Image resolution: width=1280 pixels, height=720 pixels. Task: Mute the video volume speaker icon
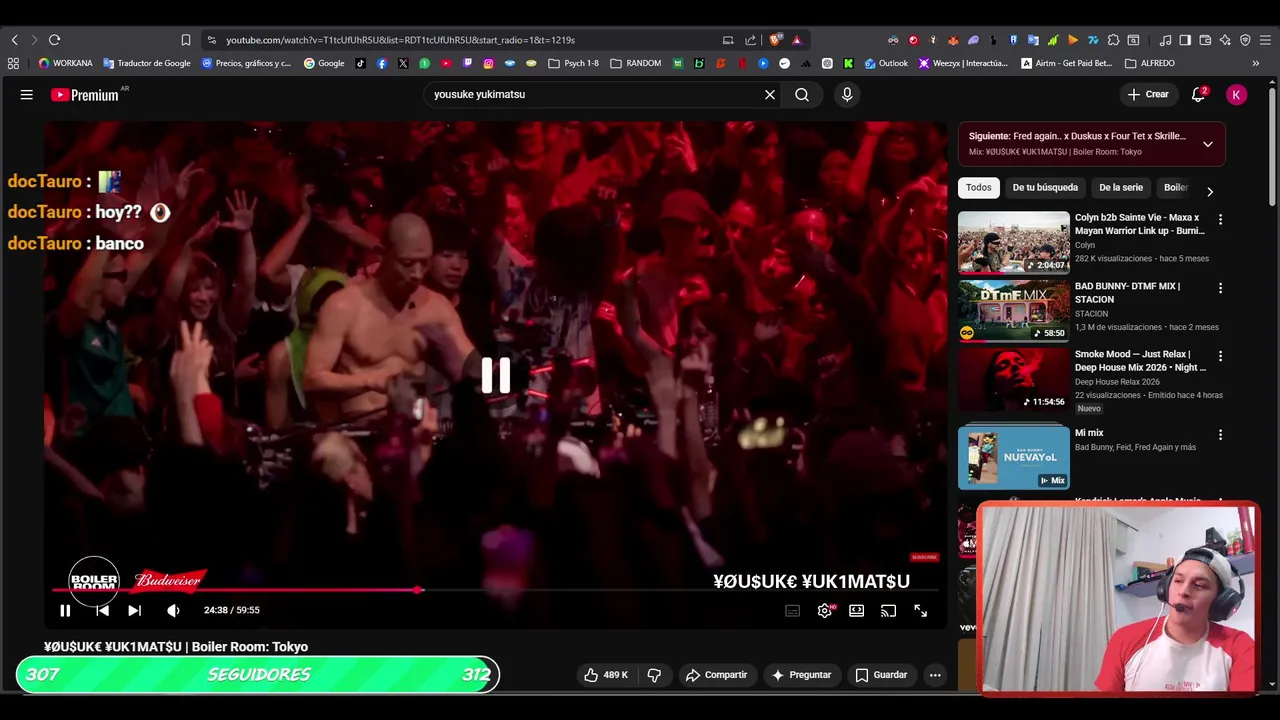pos(173,610)
